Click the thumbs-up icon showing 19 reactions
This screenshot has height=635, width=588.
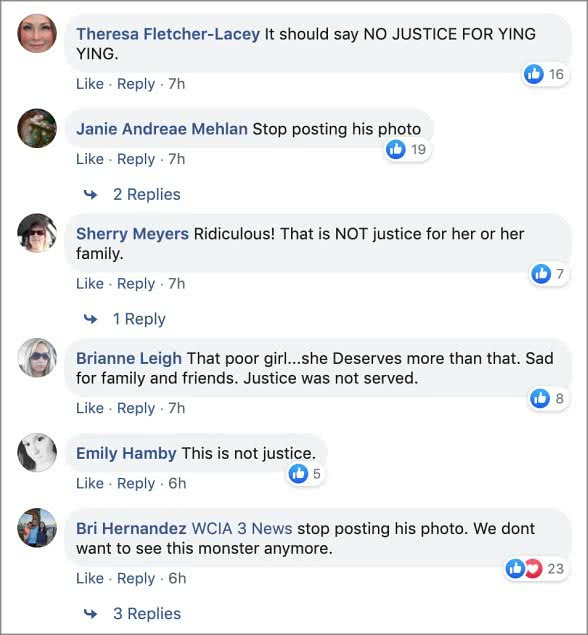396,149
